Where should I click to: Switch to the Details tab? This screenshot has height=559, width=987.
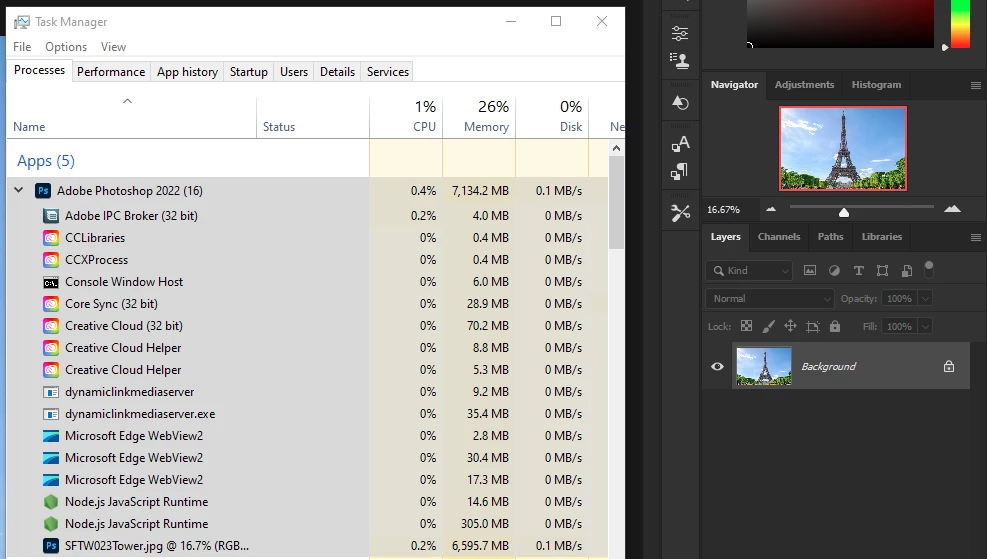coord(337,72)
